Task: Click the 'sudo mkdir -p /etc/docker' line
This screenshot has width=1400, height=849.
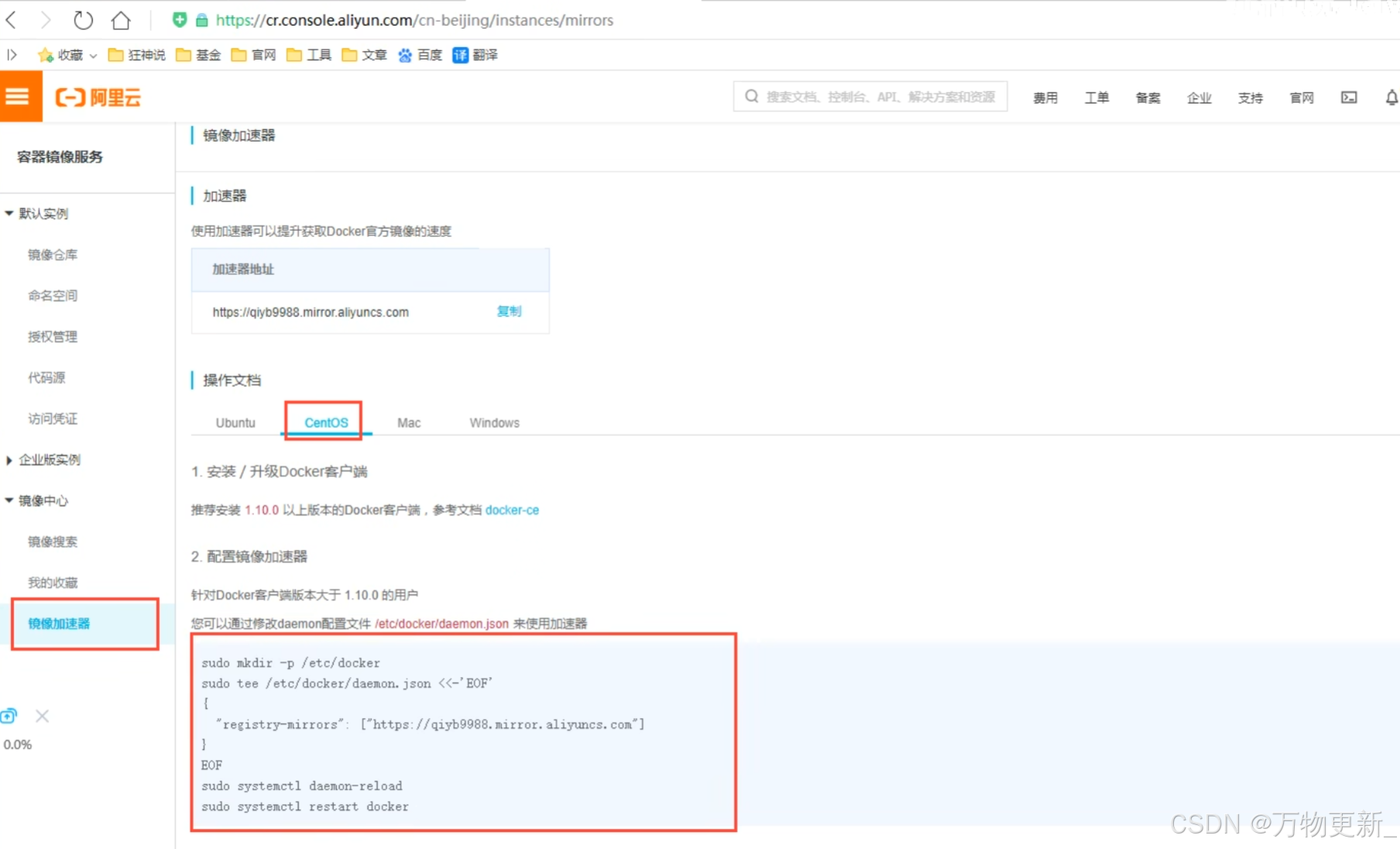Action: tap(290, 663)
